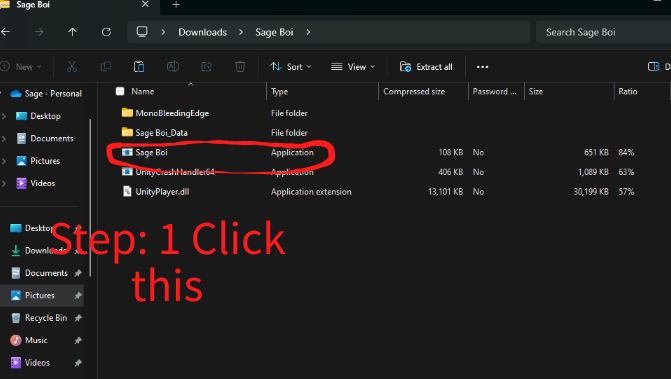
Task: Toggle the Details pane icon
Action: click(x=653, y=66)
